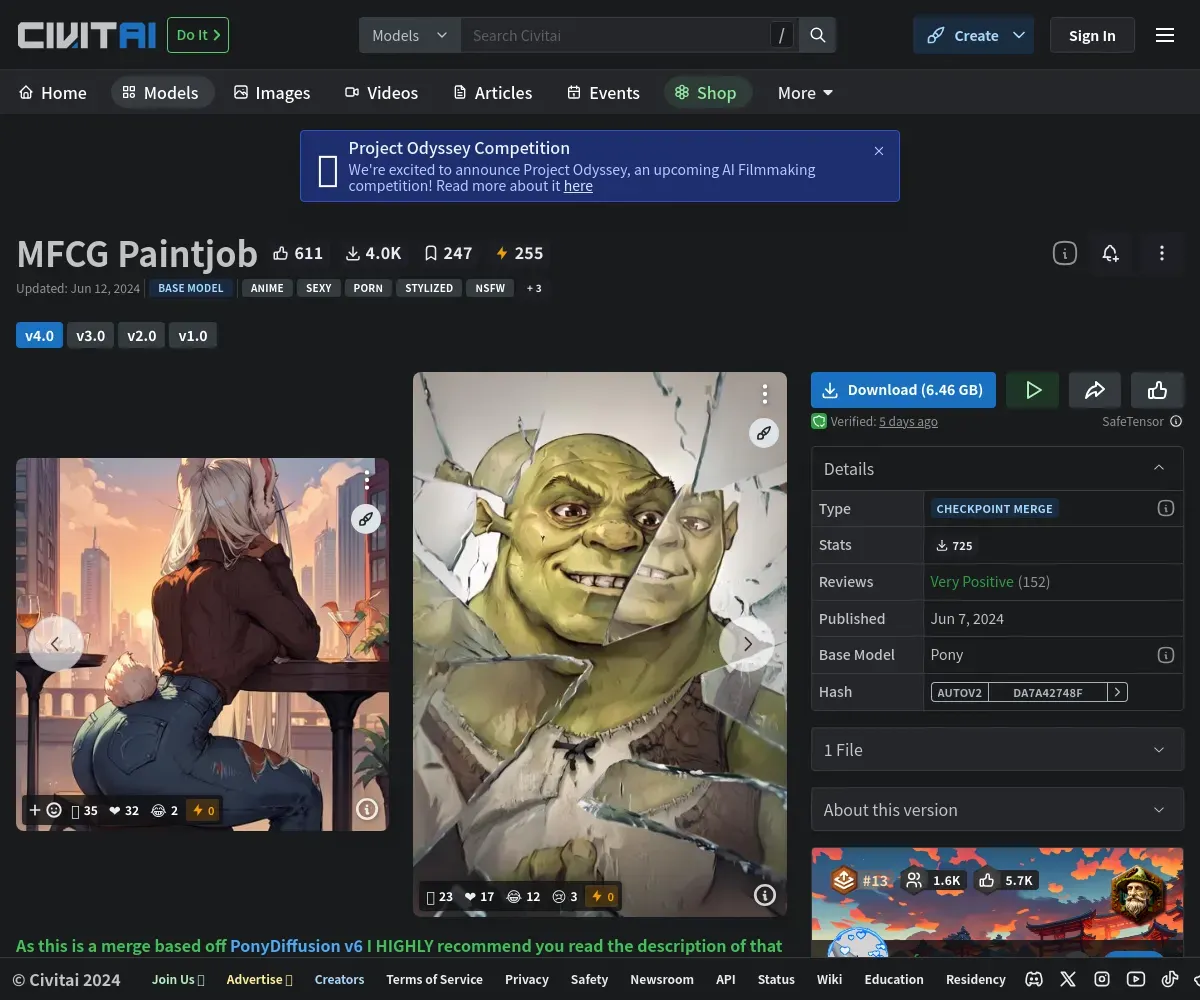Viewport: 1200px width, 1000px height.
Task: Open the Events tab
Action: 603,93
